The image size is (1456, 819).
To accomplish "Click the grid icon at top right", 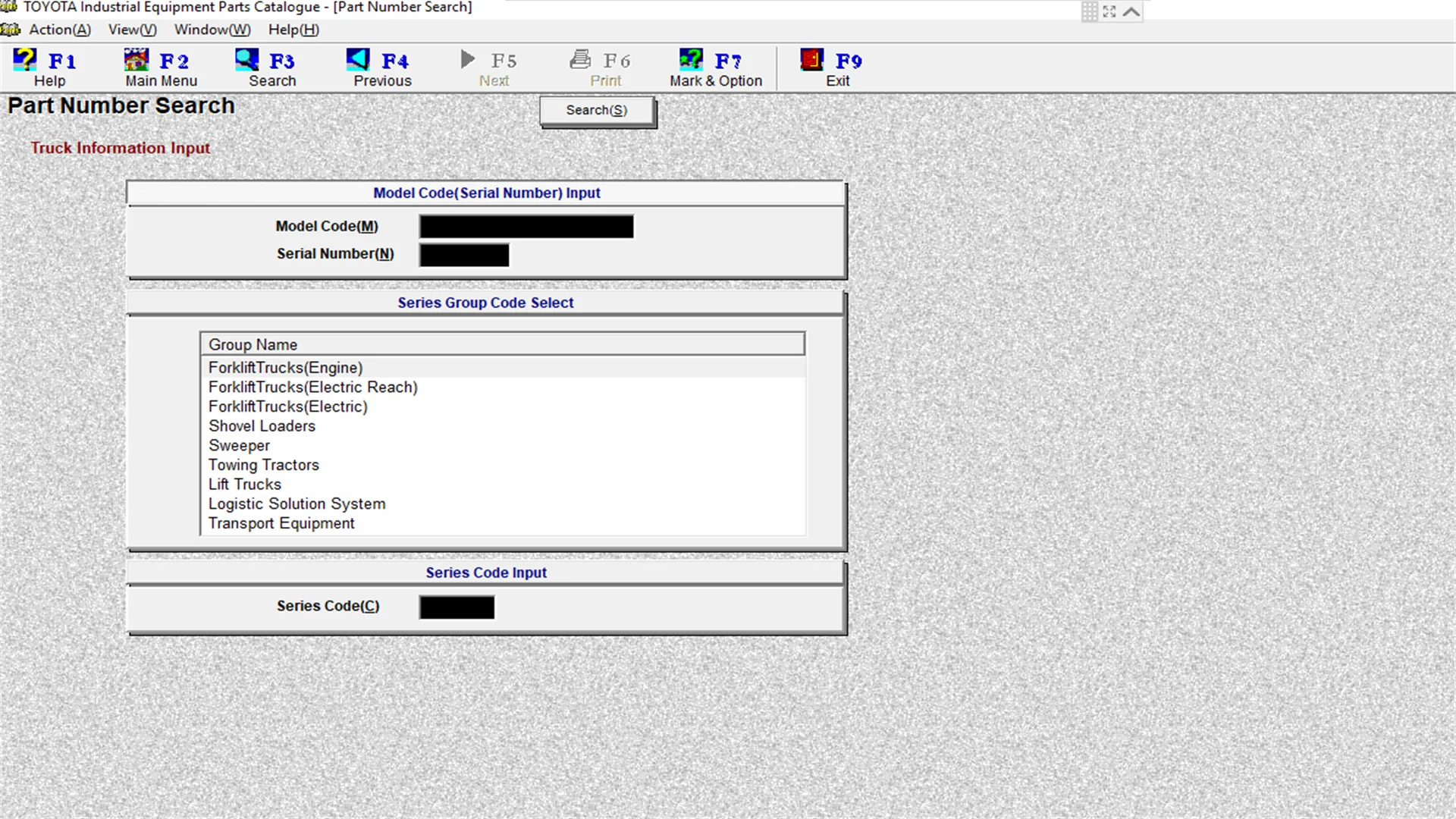I will (1089, 11).
